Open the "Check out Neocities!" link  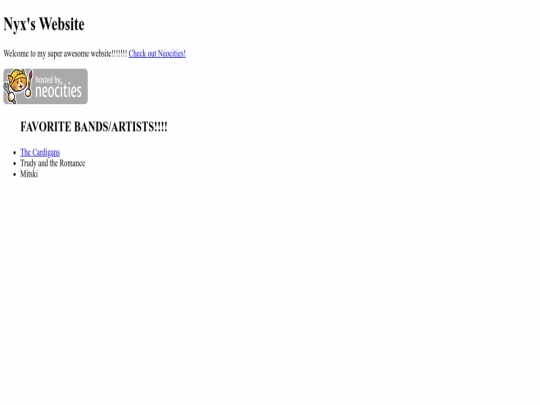pos(157,53)
